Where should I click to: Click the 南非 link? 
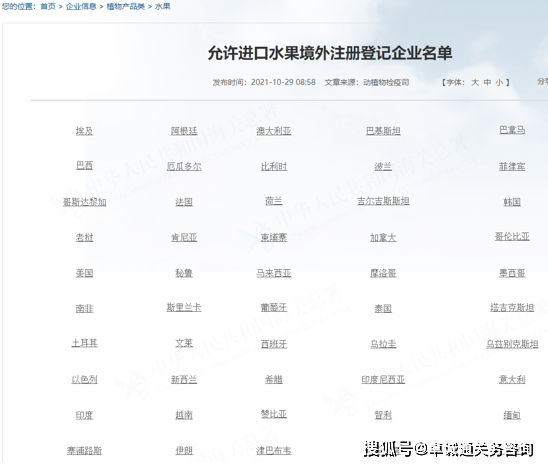click(x=84, y=309)
